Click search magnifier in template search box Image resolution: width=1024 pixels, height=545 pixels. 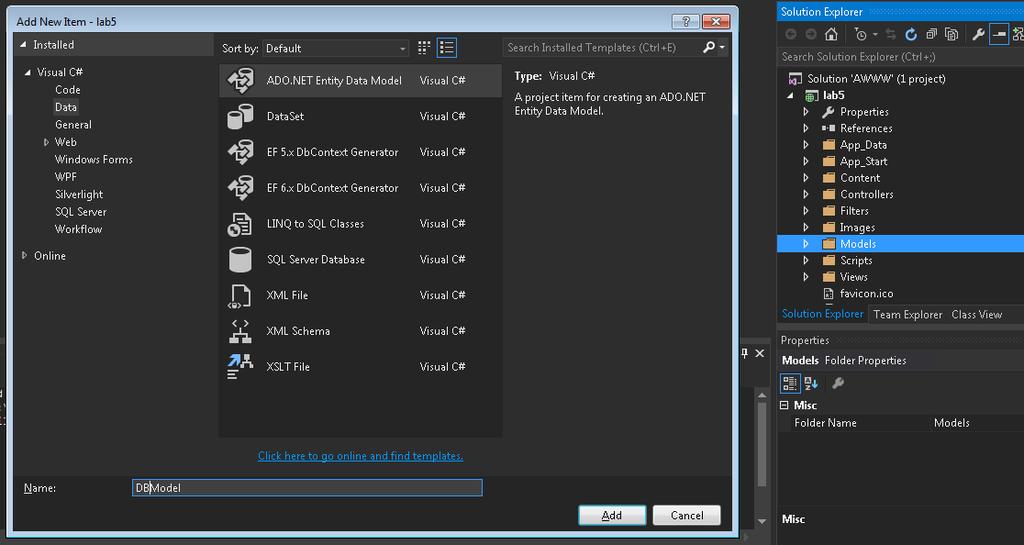[709, 47]
